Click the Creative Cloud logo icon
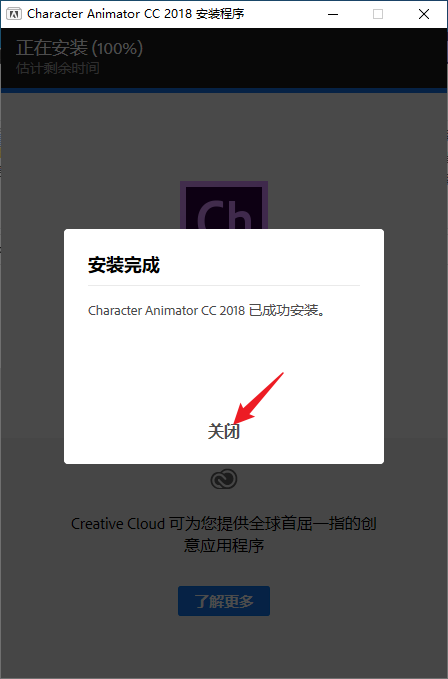Viewport: 448px width, 679px height. point(224,479)
